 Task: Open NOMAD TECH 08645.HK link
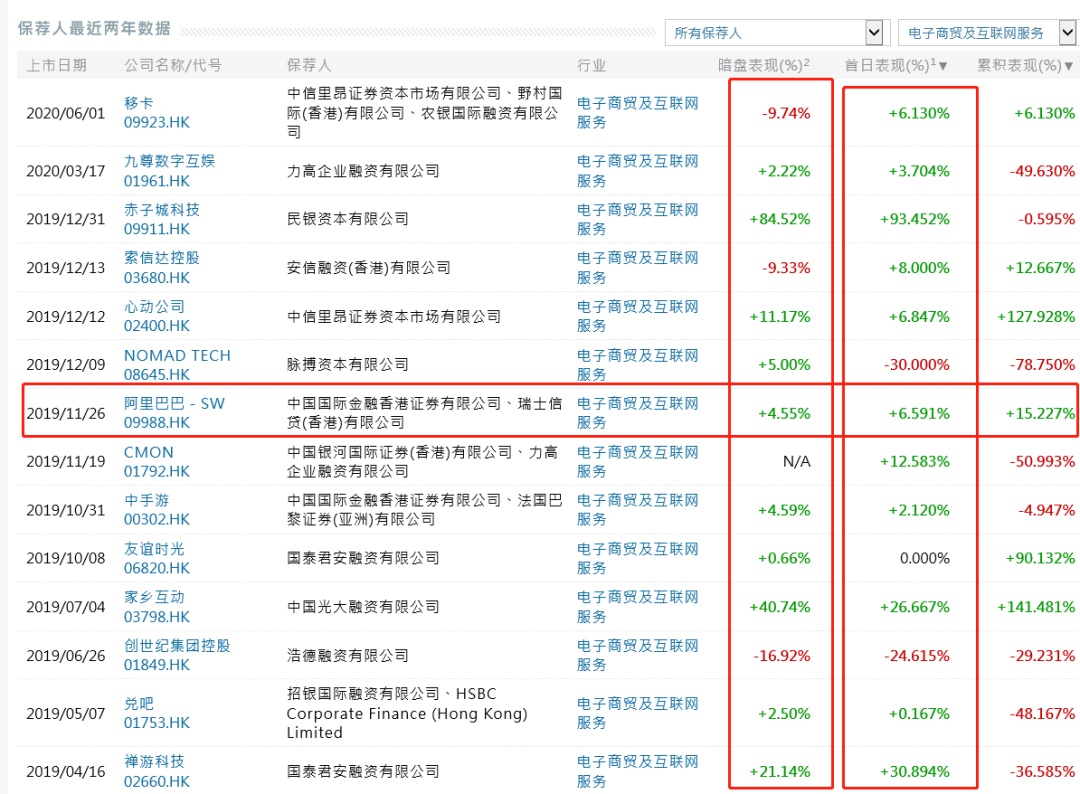click(177, 364)
